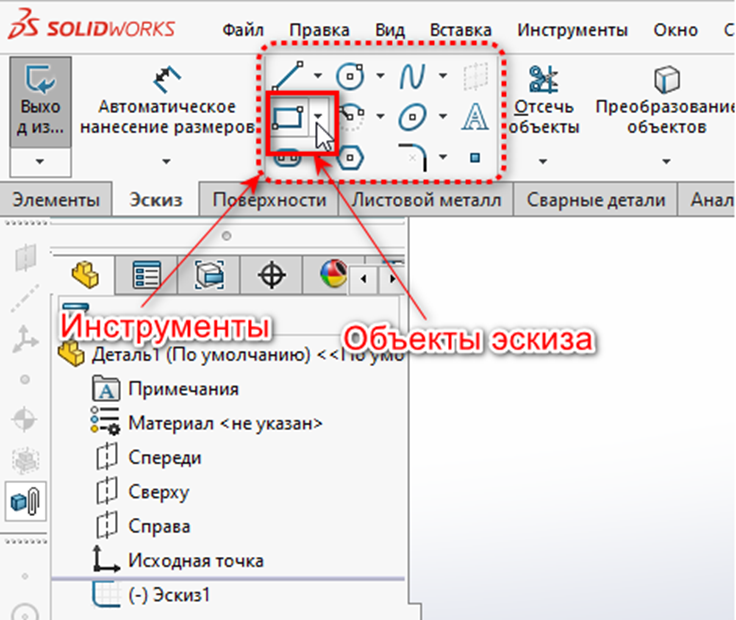Open the Инструменты menu

[x=572, y=30]
